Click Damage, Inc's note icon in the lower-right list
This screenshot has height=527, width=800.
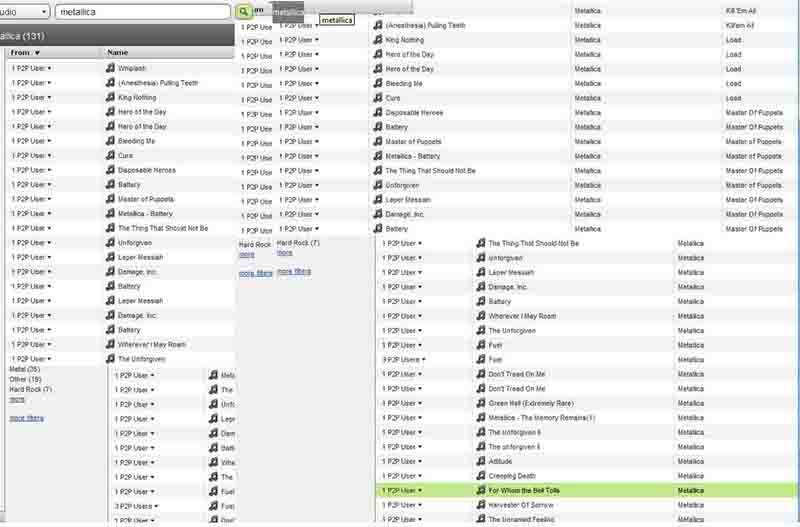(x=481, y=287)
